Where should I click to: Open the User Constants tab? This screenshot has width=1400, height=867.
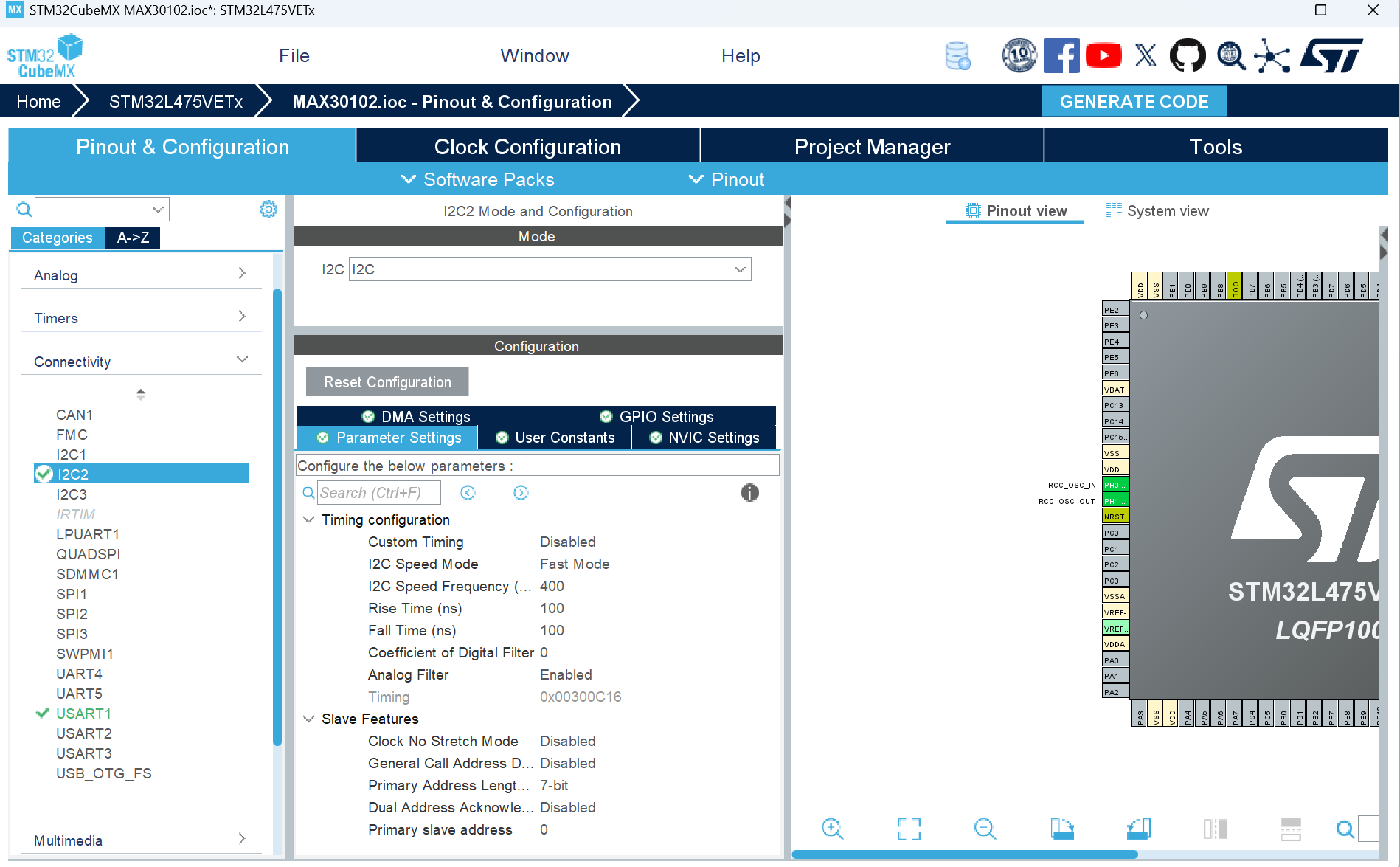555,438
